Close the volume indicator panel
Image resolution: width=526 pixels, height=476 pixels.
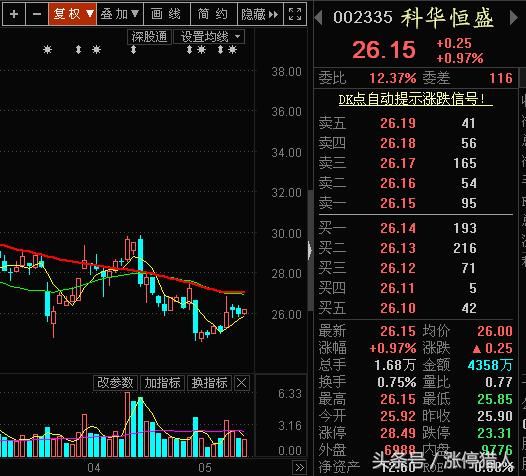point(242,383)
